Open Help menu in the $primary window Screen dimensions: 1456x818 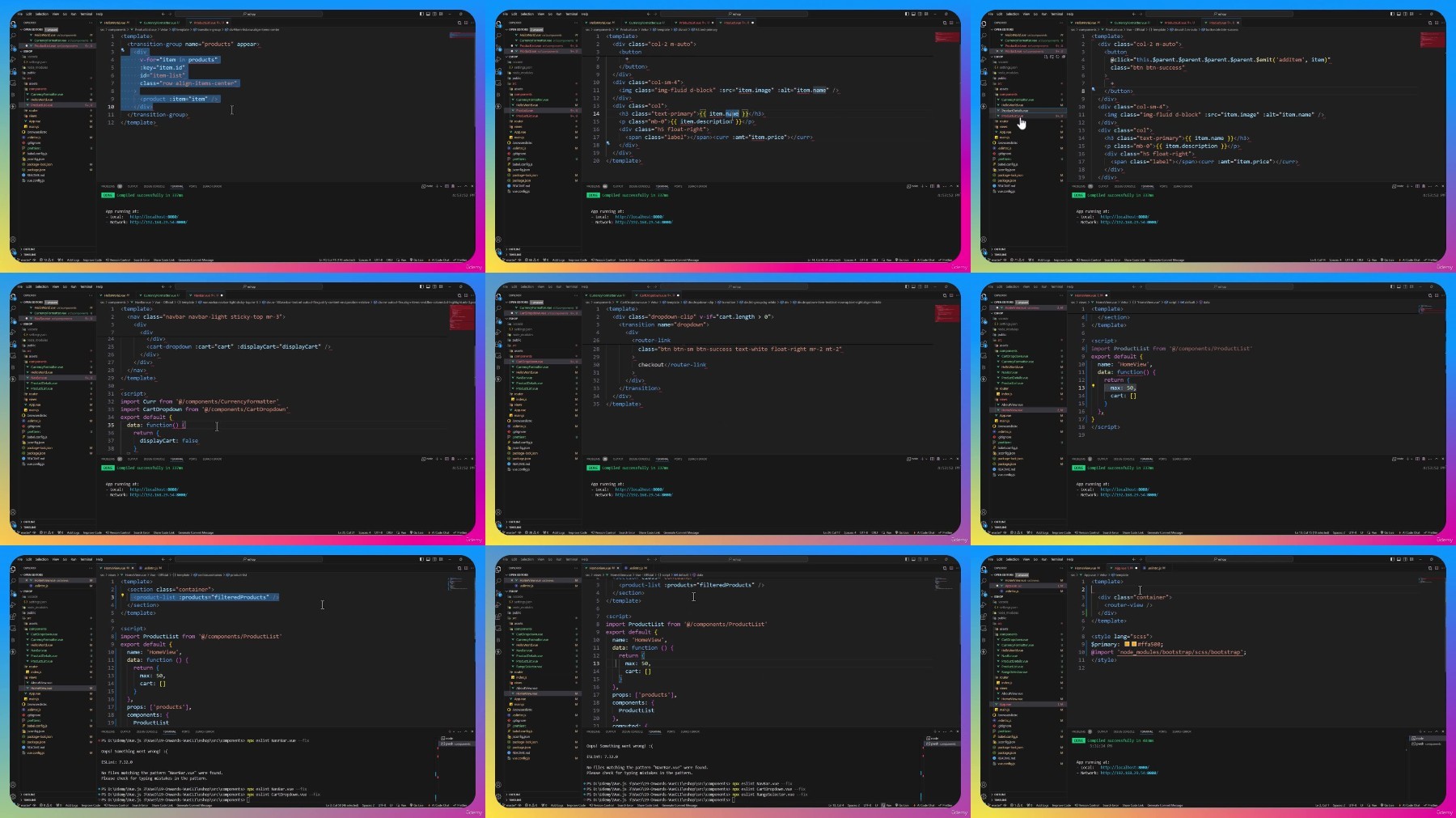(x=1070, y=559)
